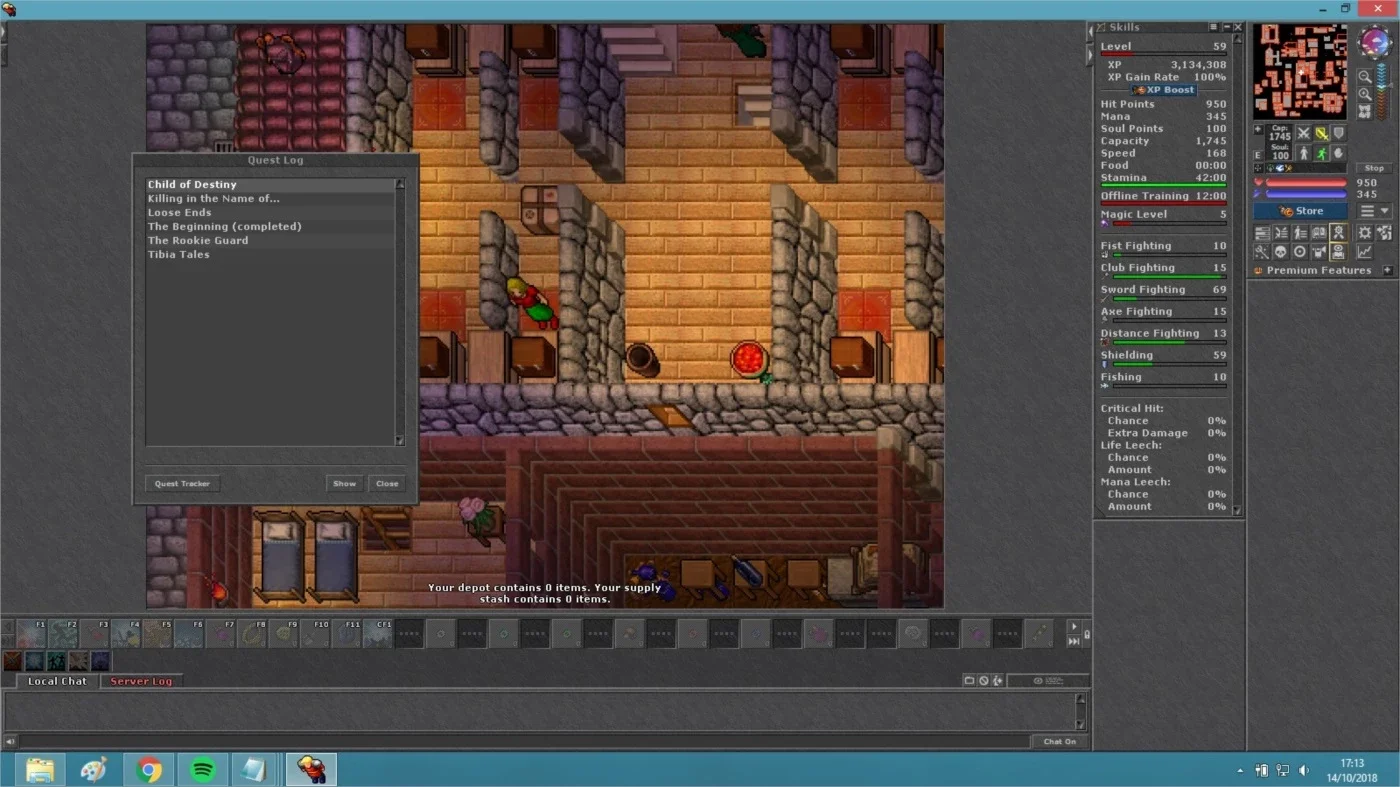This screenshot has width=1400, height=787.
Task: Click the ignore list icon in chat bar
Action: [984, 681]
